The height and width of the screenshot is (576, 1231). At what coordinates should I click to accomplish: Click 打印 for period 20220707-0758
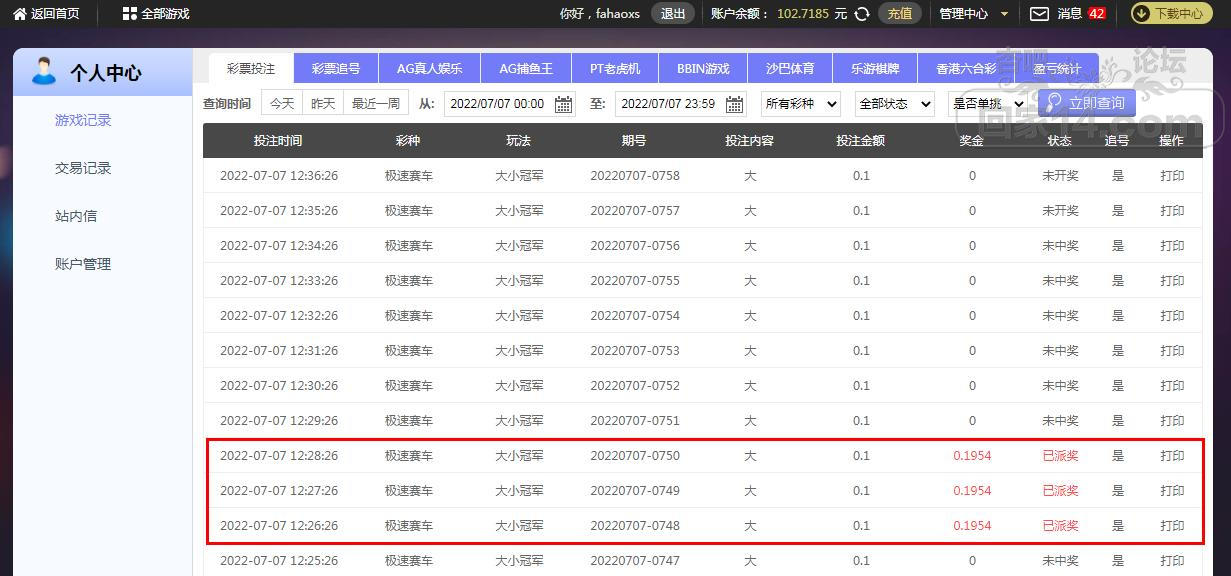(x=1172, y=176)
